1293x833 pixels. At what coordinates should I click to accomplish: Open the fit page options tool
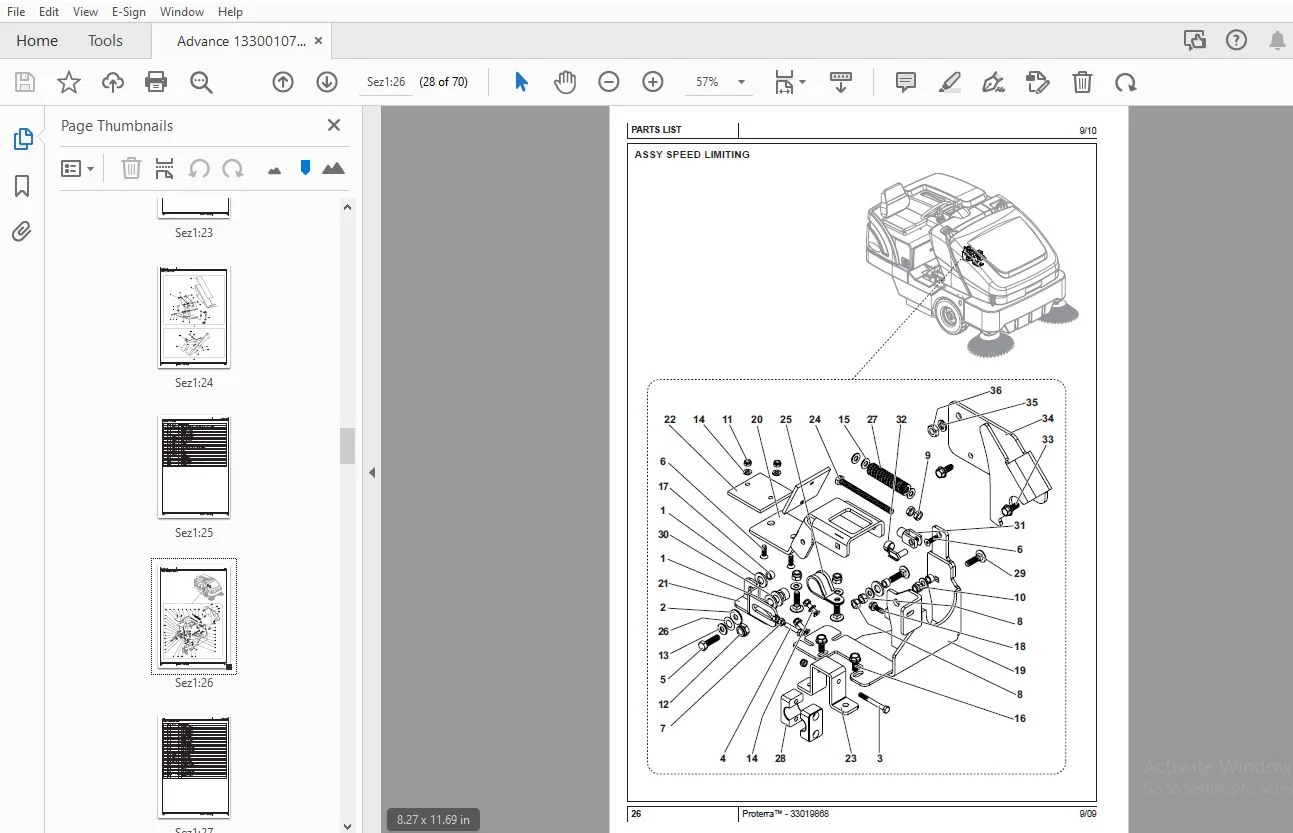[x=784, y=82]
